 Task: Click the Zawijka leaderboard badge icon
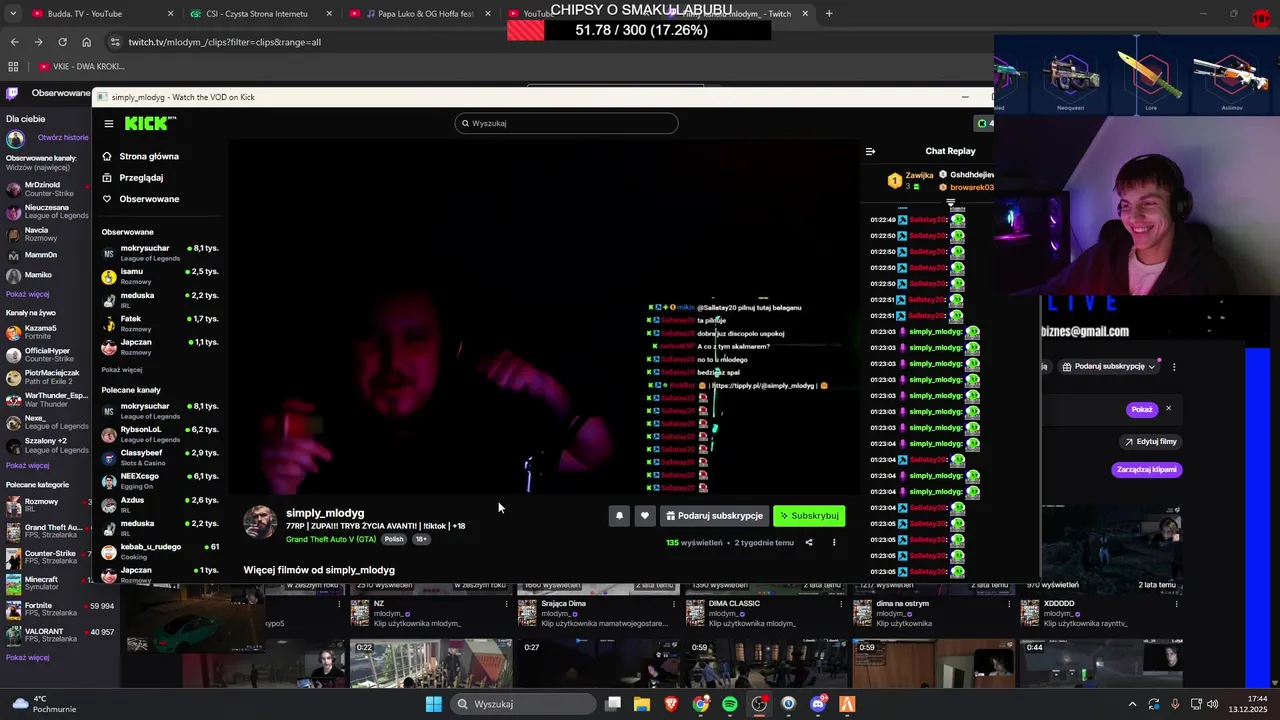[x=895, y=181]
